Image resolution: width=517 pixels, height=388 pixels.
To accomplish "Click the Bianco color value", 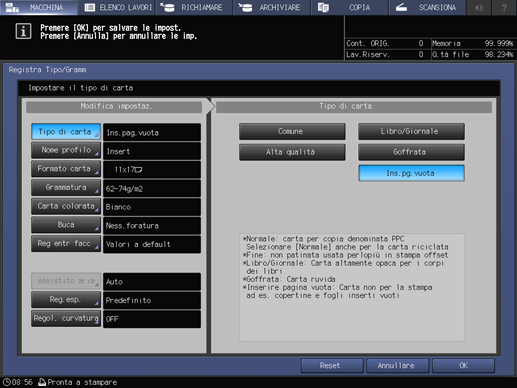I will [152, 207].
